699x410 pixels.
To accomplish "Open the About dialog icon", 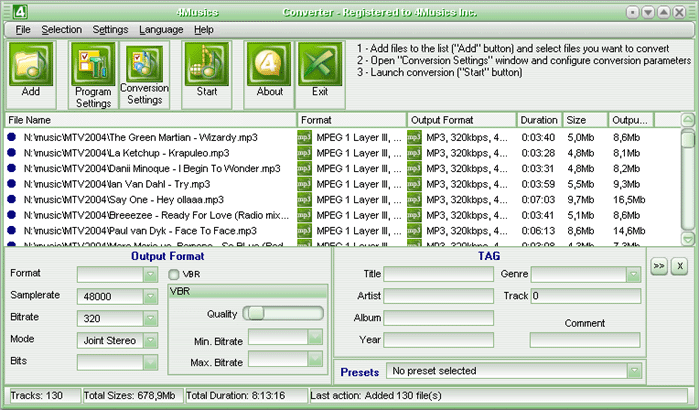I will coord(269,74).
